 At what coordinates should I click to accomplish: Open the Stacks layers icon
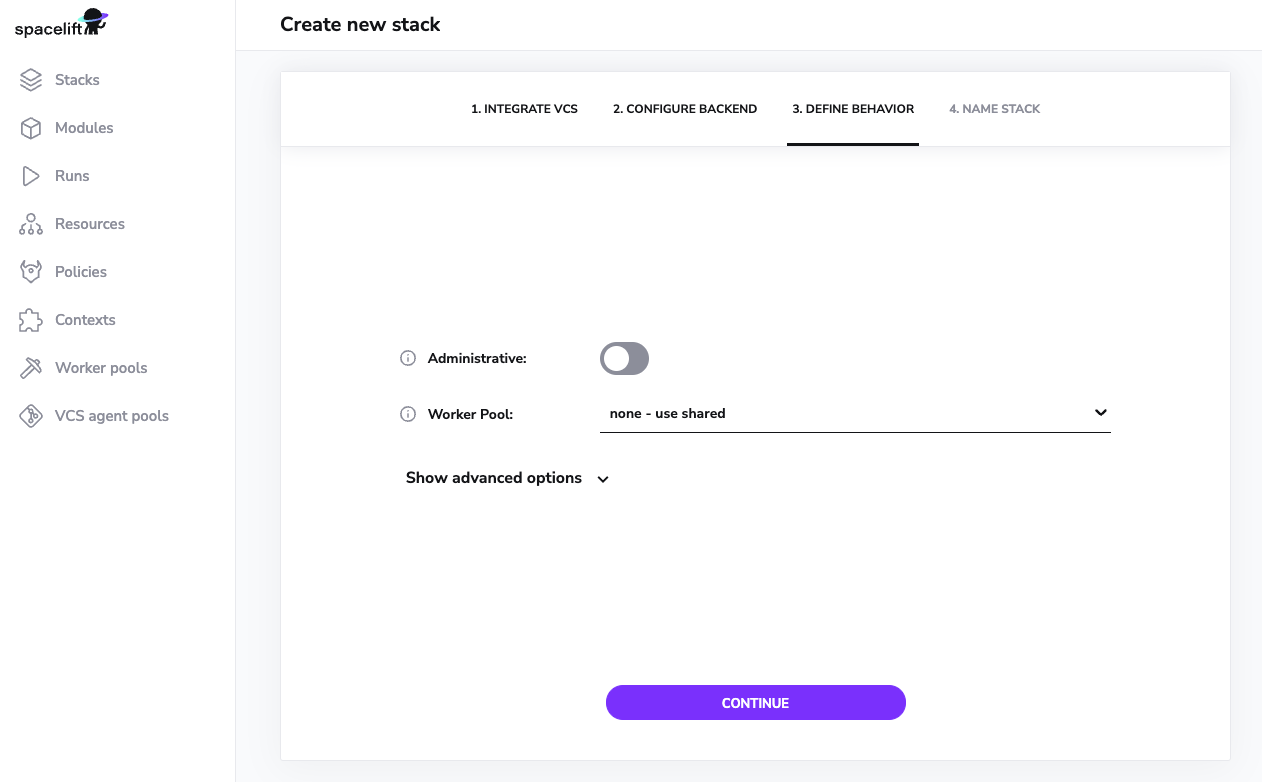[x=31, y=80]
